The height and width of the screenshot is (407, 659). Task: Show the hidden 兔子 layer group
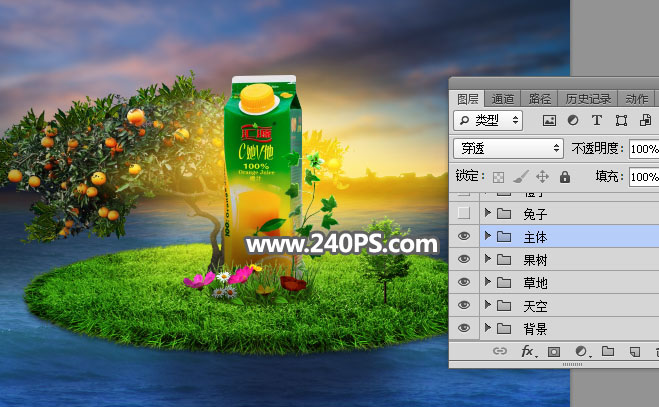(463, 214)
